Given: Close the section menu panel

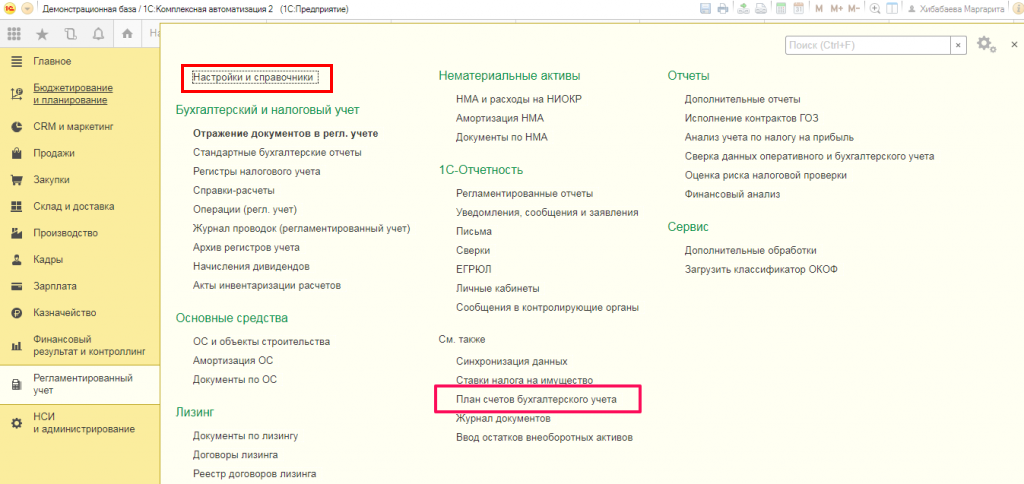Looking at the screenshot, I should tap(1014, 44).
